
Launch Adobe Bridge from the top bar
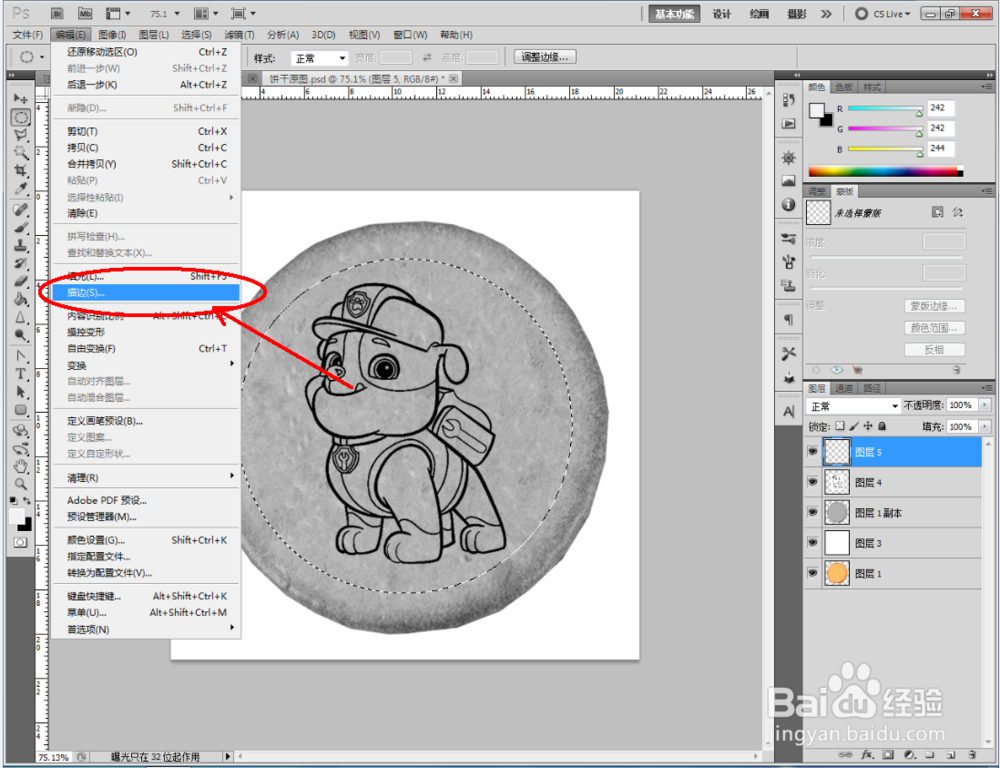click(x=57, y=13)
